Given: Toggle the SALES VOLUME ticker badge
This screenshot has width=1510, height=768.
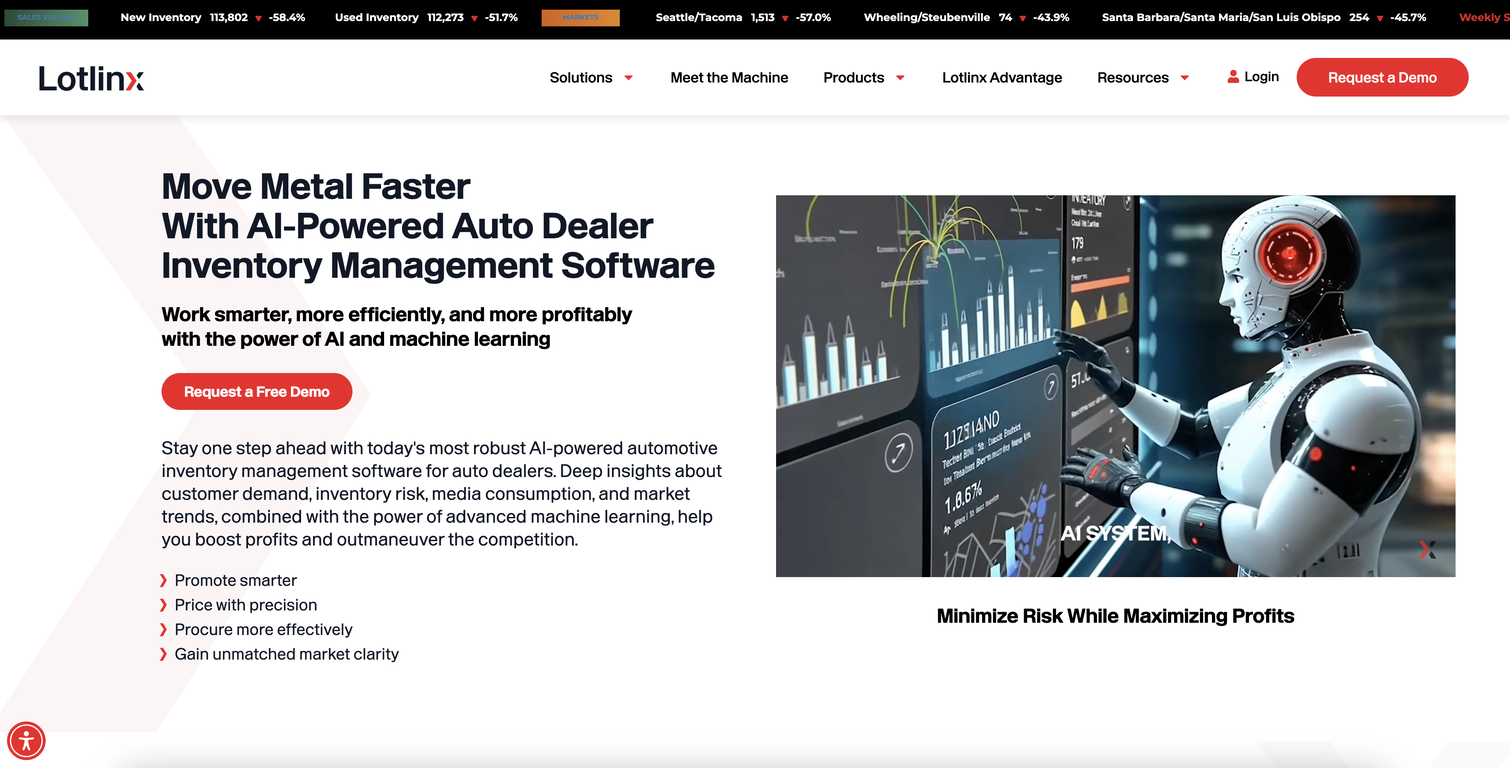Looking at the screenshot, I should point(46,17).
